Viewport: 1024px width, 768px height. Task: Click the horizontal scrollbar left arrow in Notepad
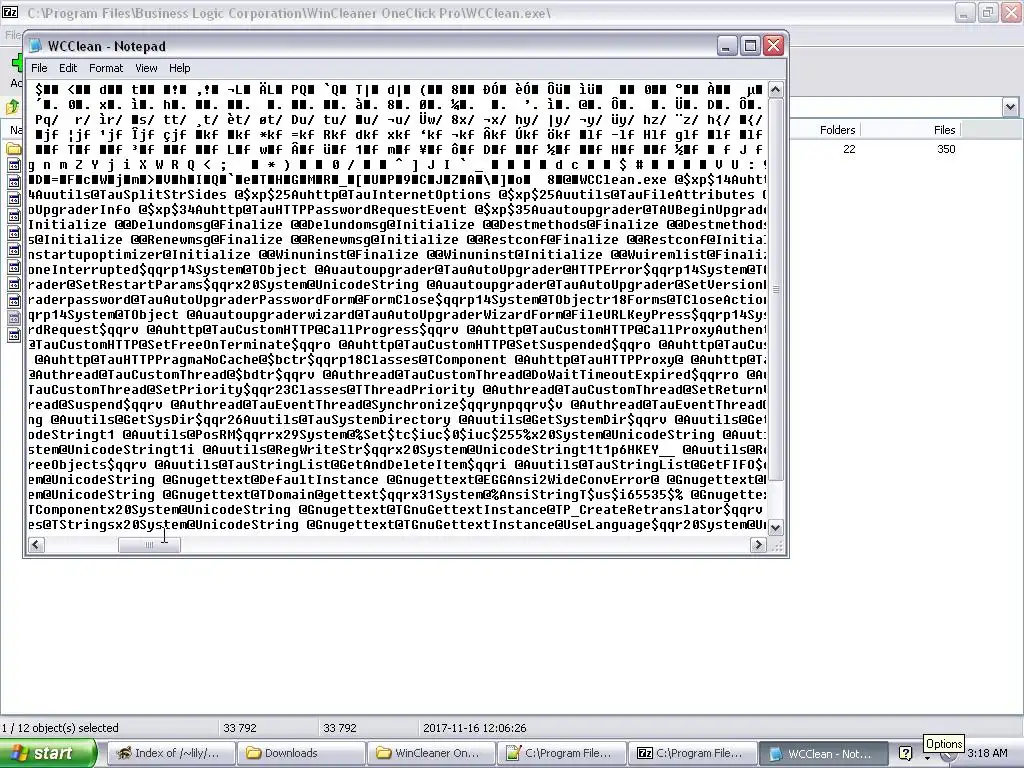37,545
